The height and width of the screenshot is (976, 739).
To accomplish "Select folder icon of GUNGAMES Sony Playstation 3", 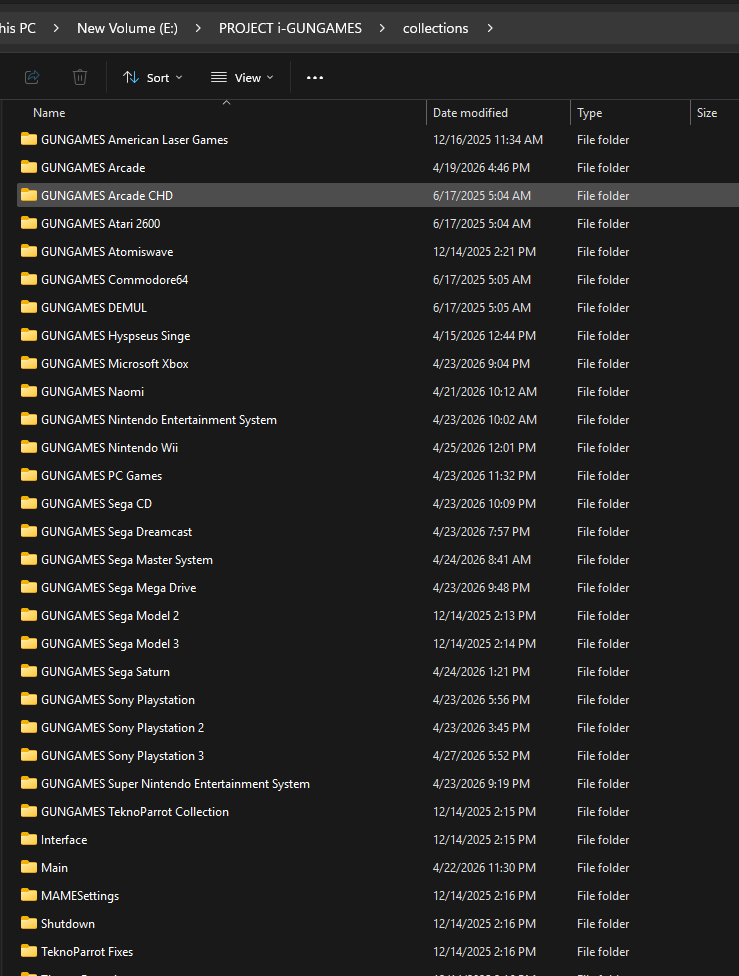I will (29, 755).
